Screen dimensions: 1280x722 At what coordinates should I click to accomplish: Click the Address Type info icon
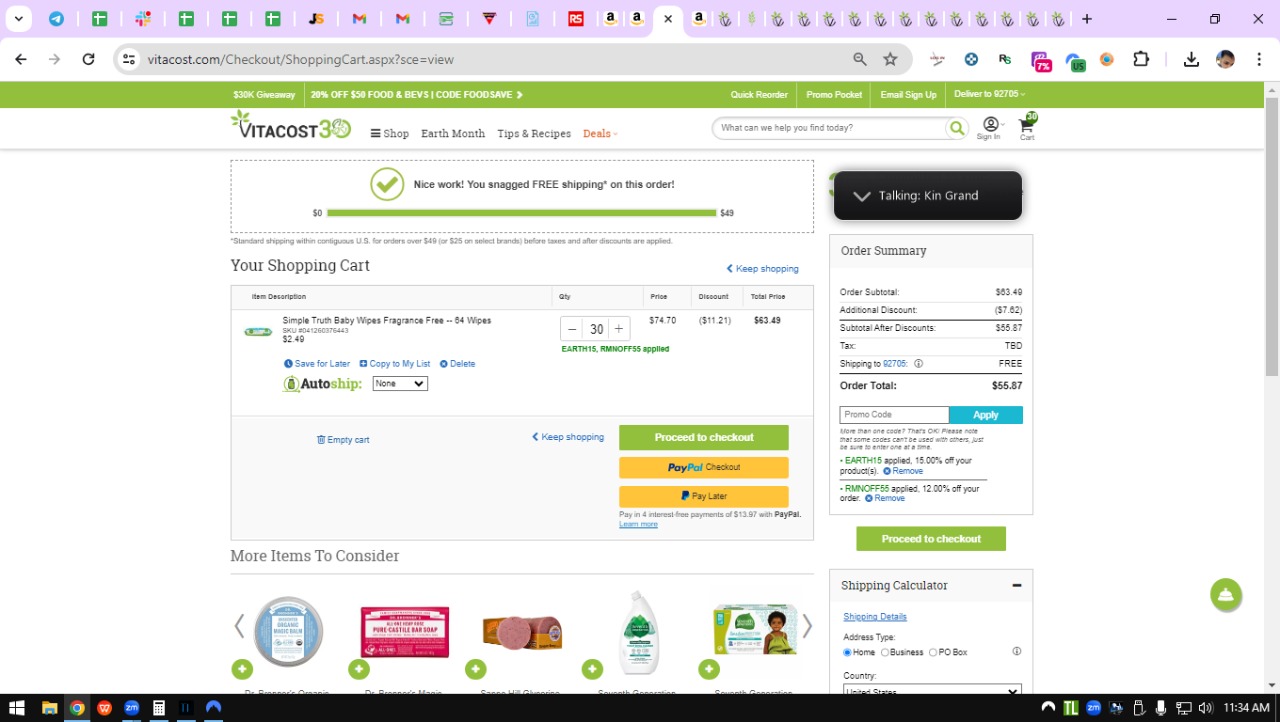pyautogui.click(x=1016, y=652)
